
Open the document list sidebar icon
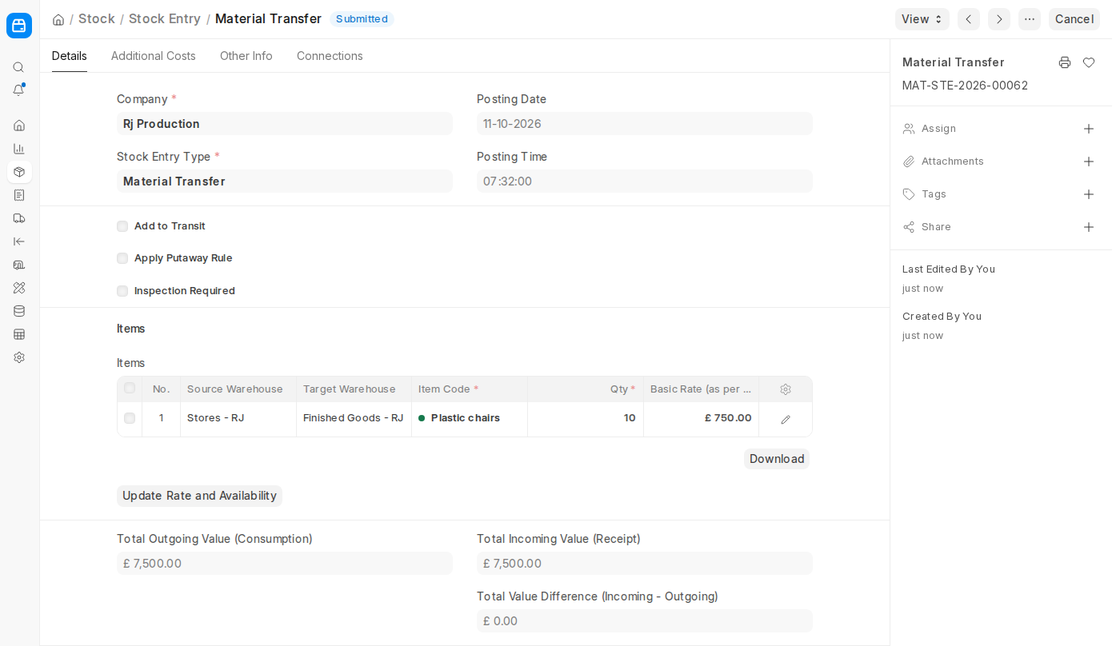[19, 195]
